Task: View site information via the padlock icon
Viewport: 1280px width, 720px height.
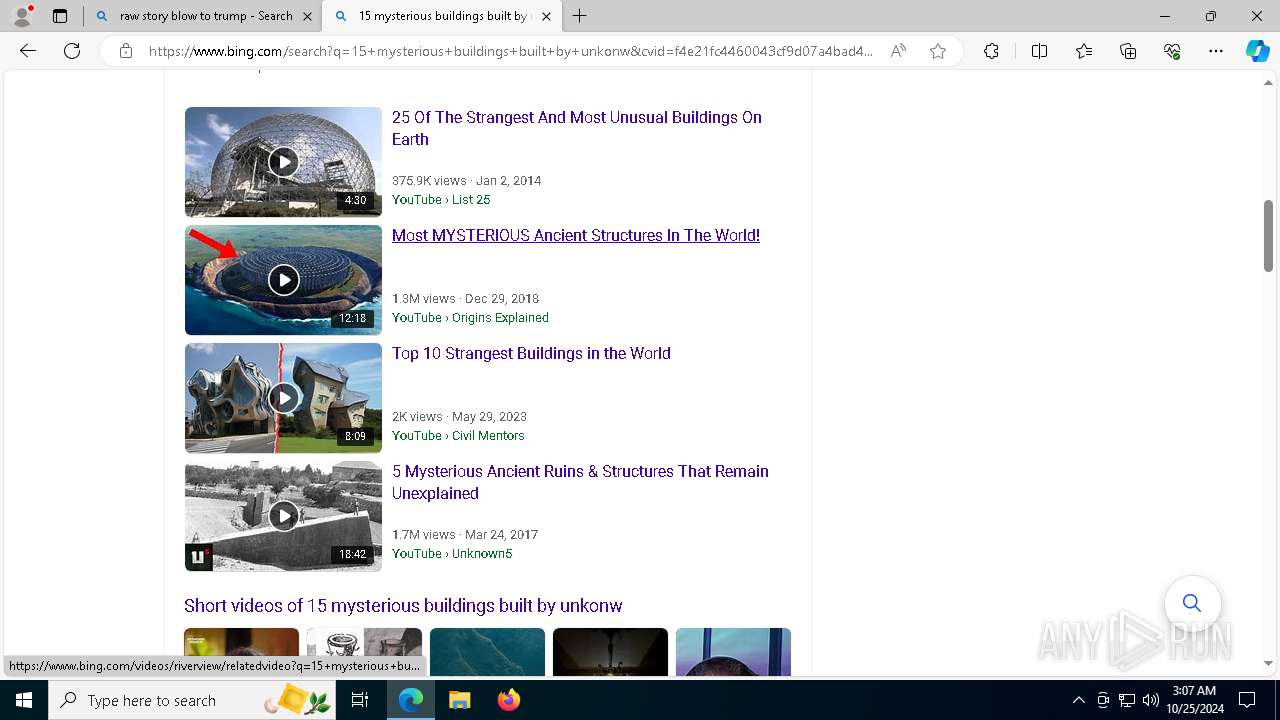Action: coord(126,51)
